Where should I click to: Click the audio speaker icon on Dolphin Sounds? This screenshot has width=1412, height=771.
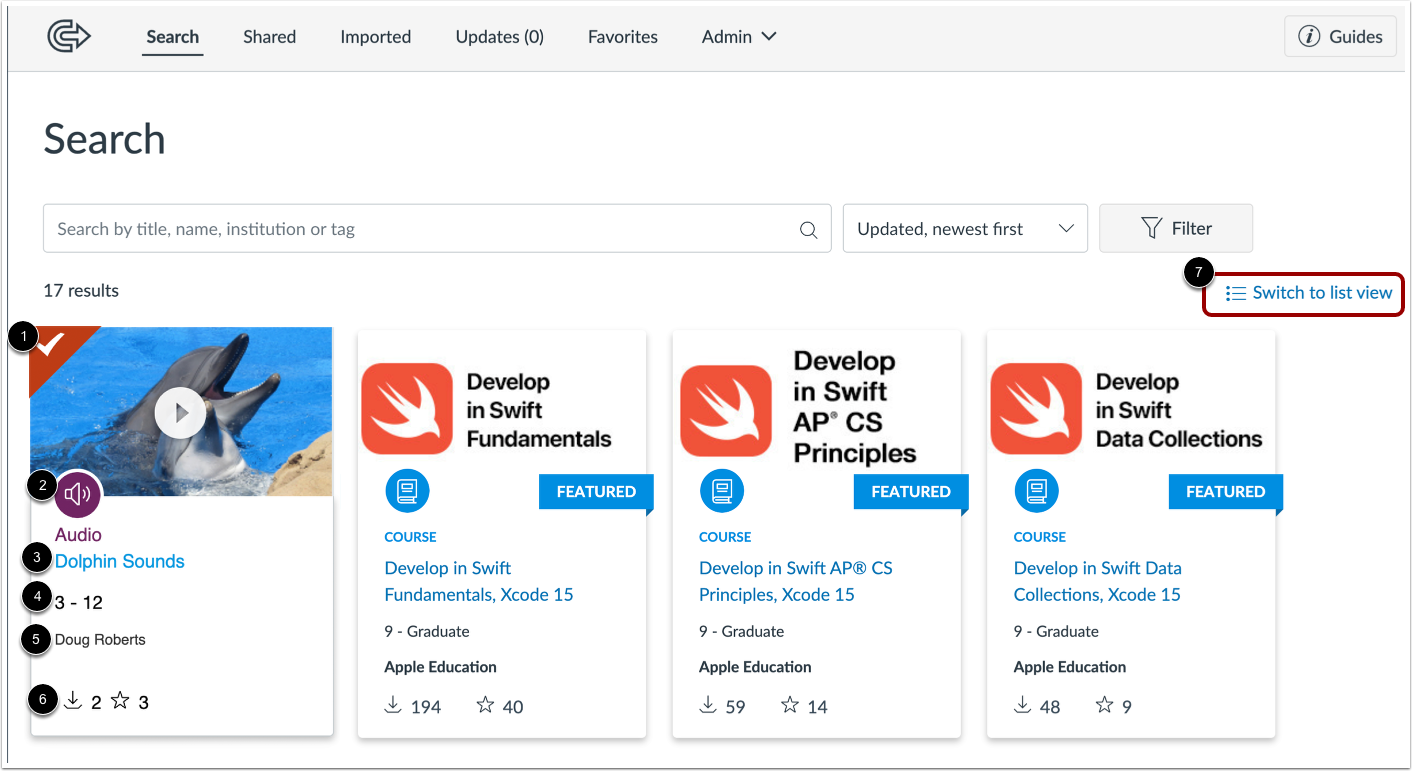point(78,494)
